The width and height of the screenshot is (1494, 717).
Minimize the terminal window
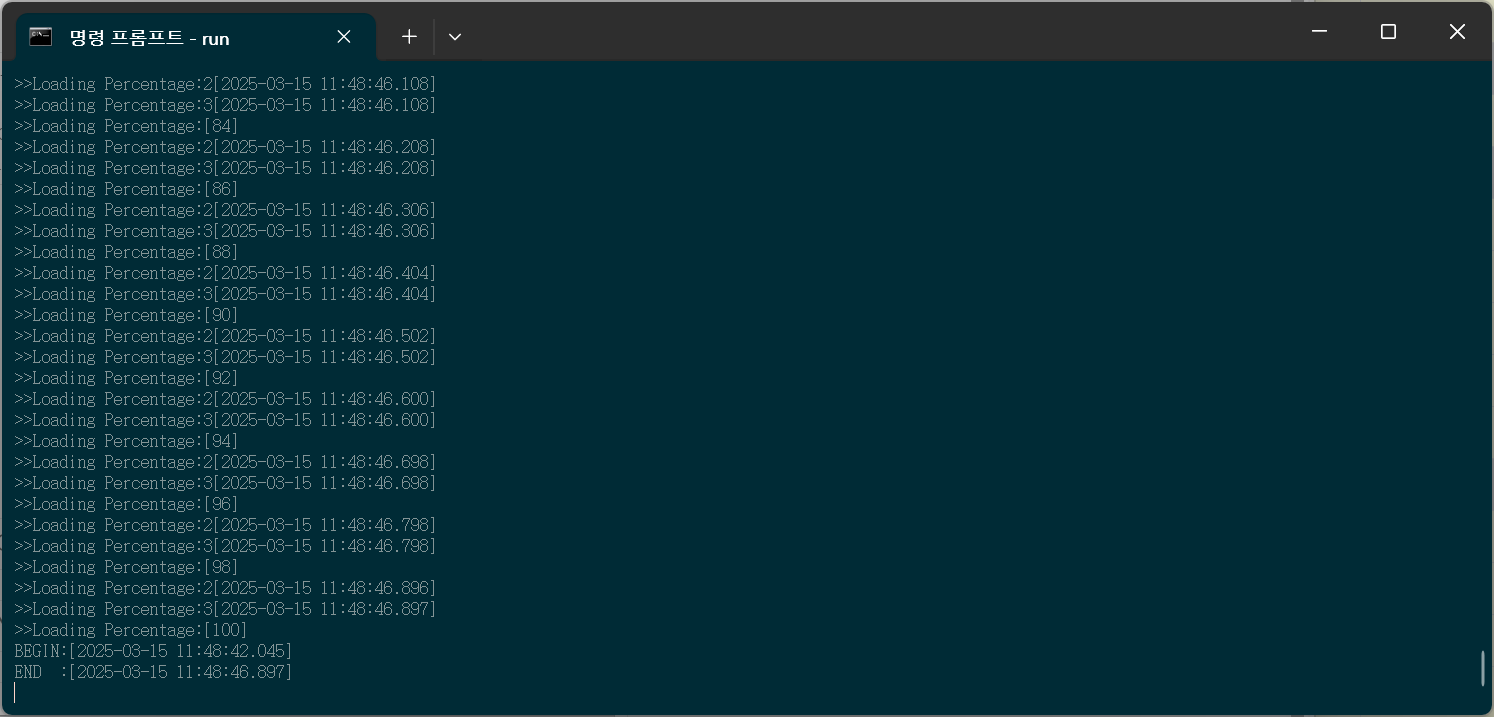point(1320,32)
